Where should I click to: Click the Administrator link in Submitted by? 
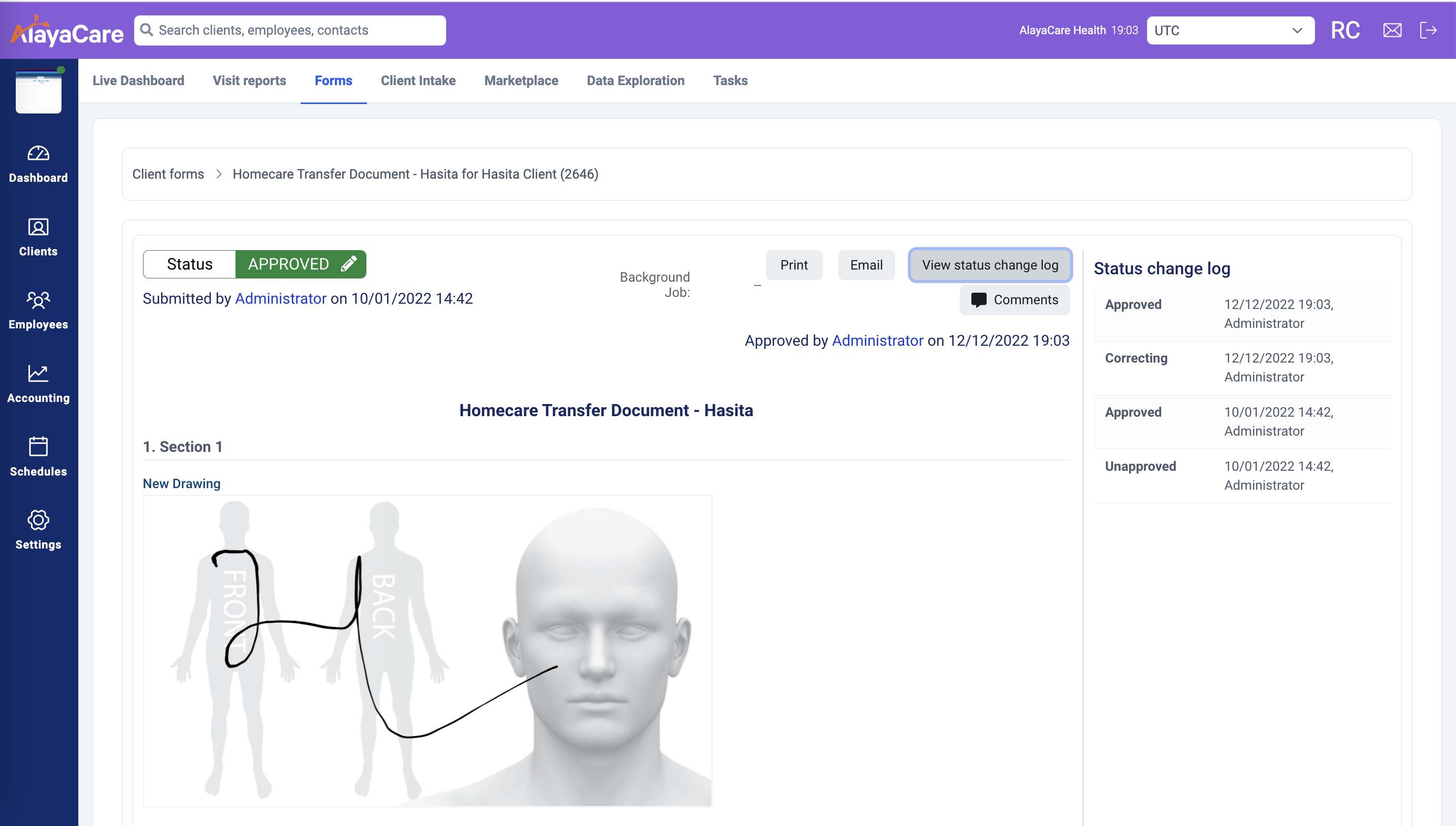click(280, 298)
